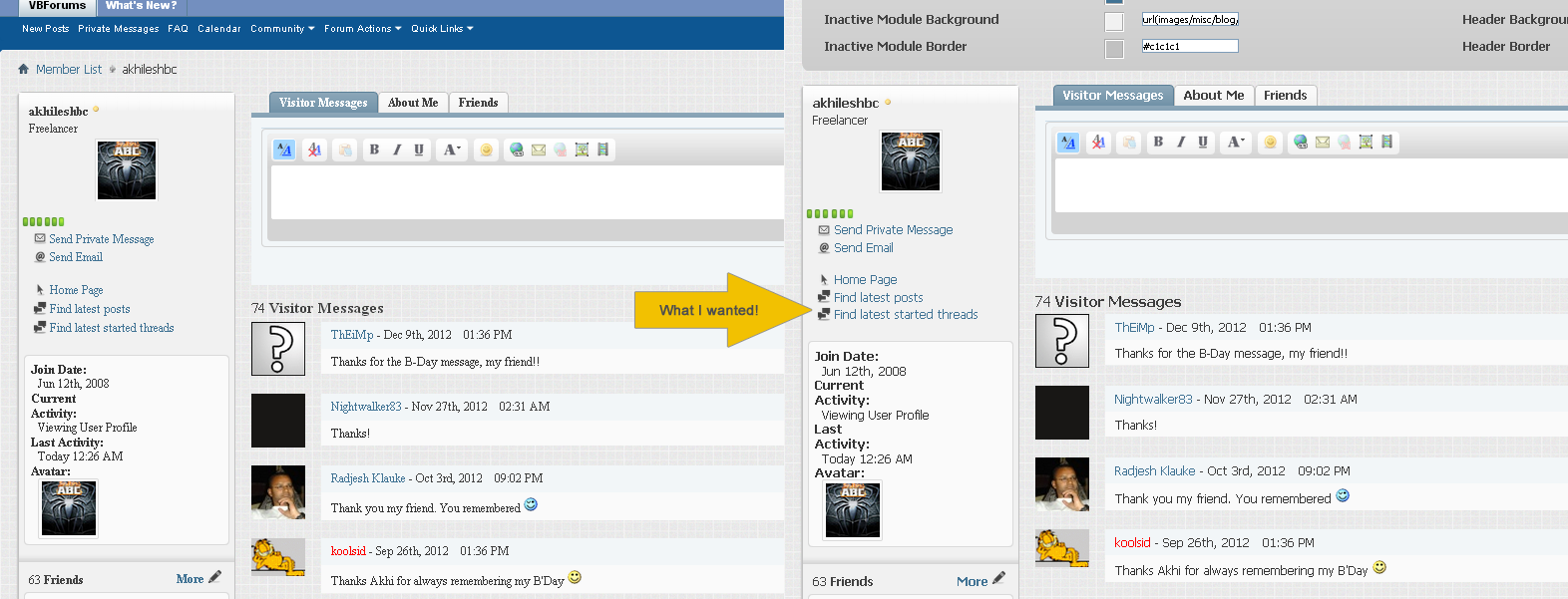Click Remove Text Formatting icon in left editor
Viewport: 1568px width, 599px height.
(x=314, y=150)
